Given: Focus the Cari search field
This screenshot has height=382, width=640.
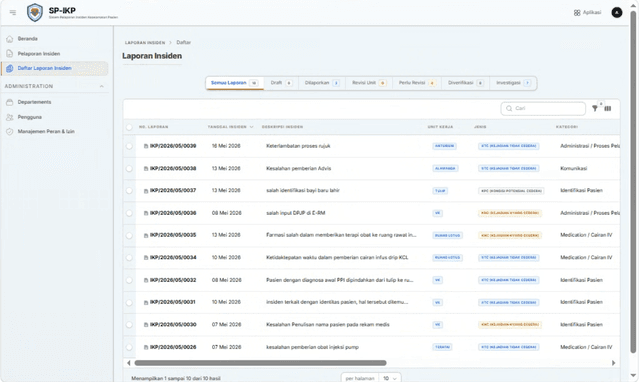Looking at the screenshot, I should pos(543,108).
